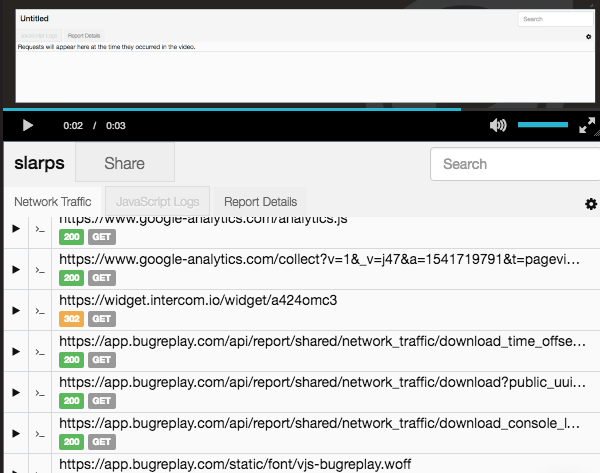Seek on the video progress bar
This screenshot has width=600, height=473.
pyautogui.click(x=300, y=109)
